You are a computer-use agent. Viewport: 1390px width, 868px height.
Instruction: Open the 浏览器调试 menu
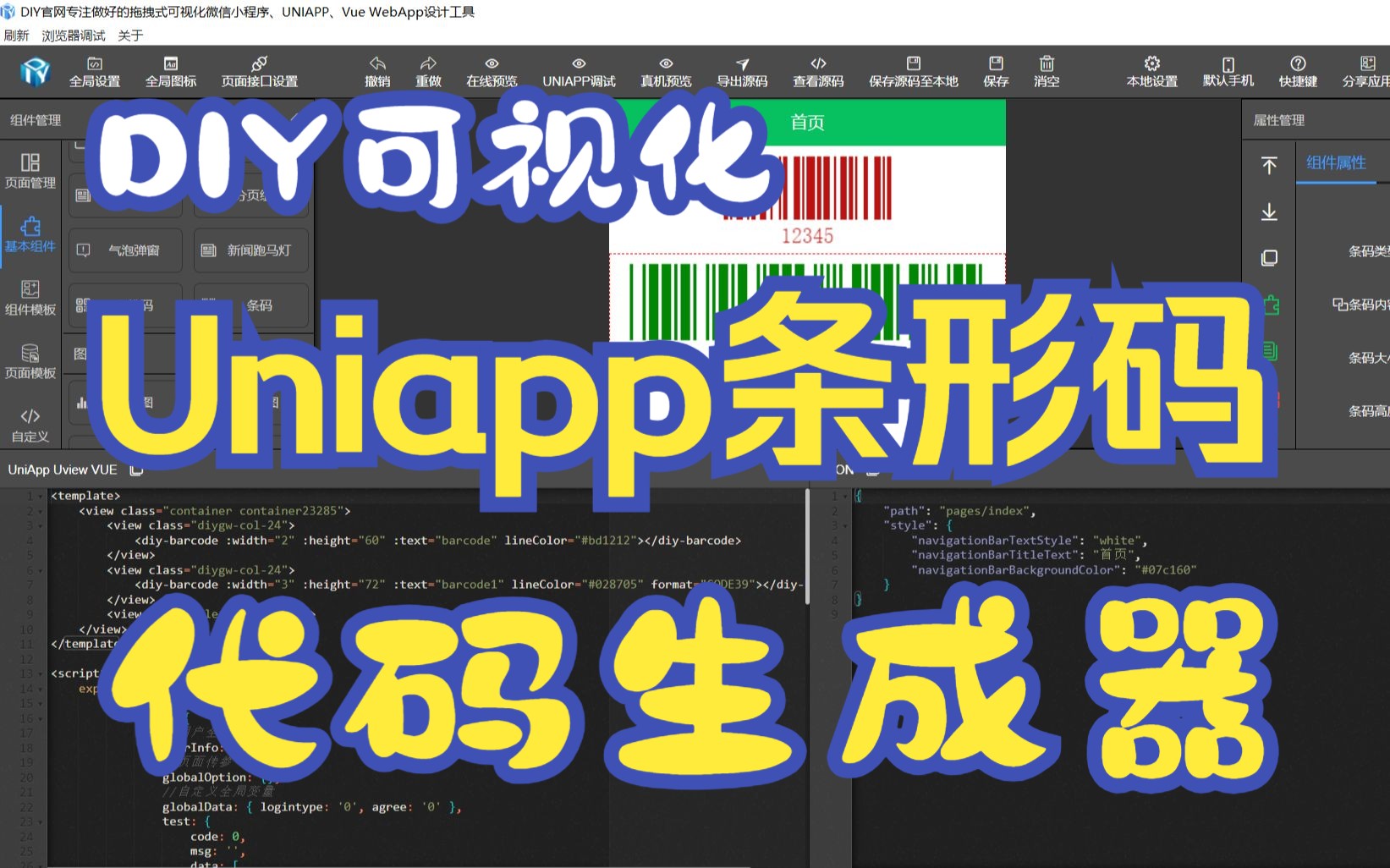pos(74,36)
